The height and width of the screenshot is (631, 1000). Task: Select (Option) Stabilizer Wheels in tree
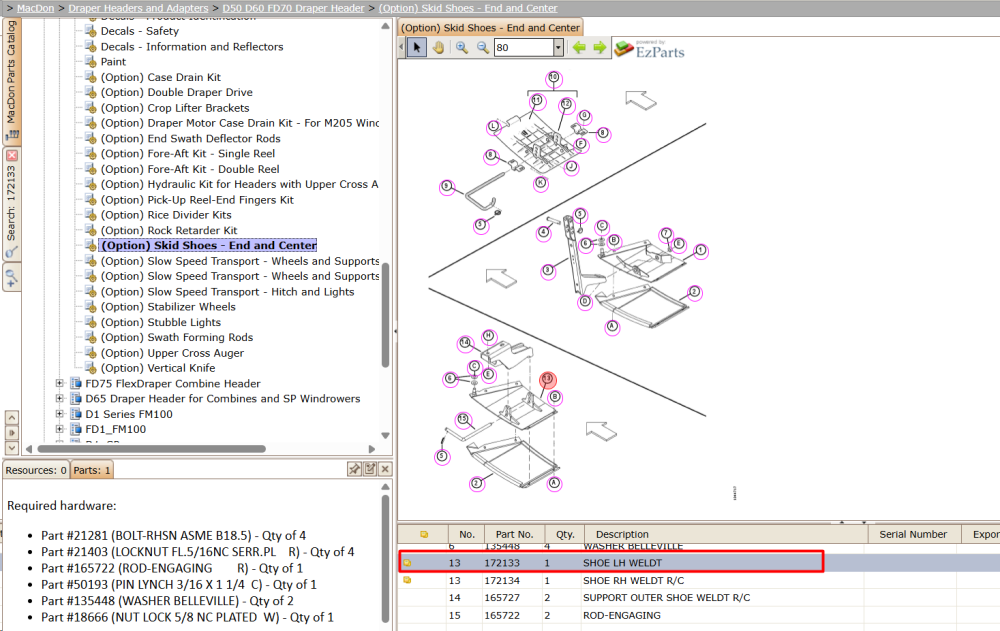pyautogui.click(x=168, y=307)
